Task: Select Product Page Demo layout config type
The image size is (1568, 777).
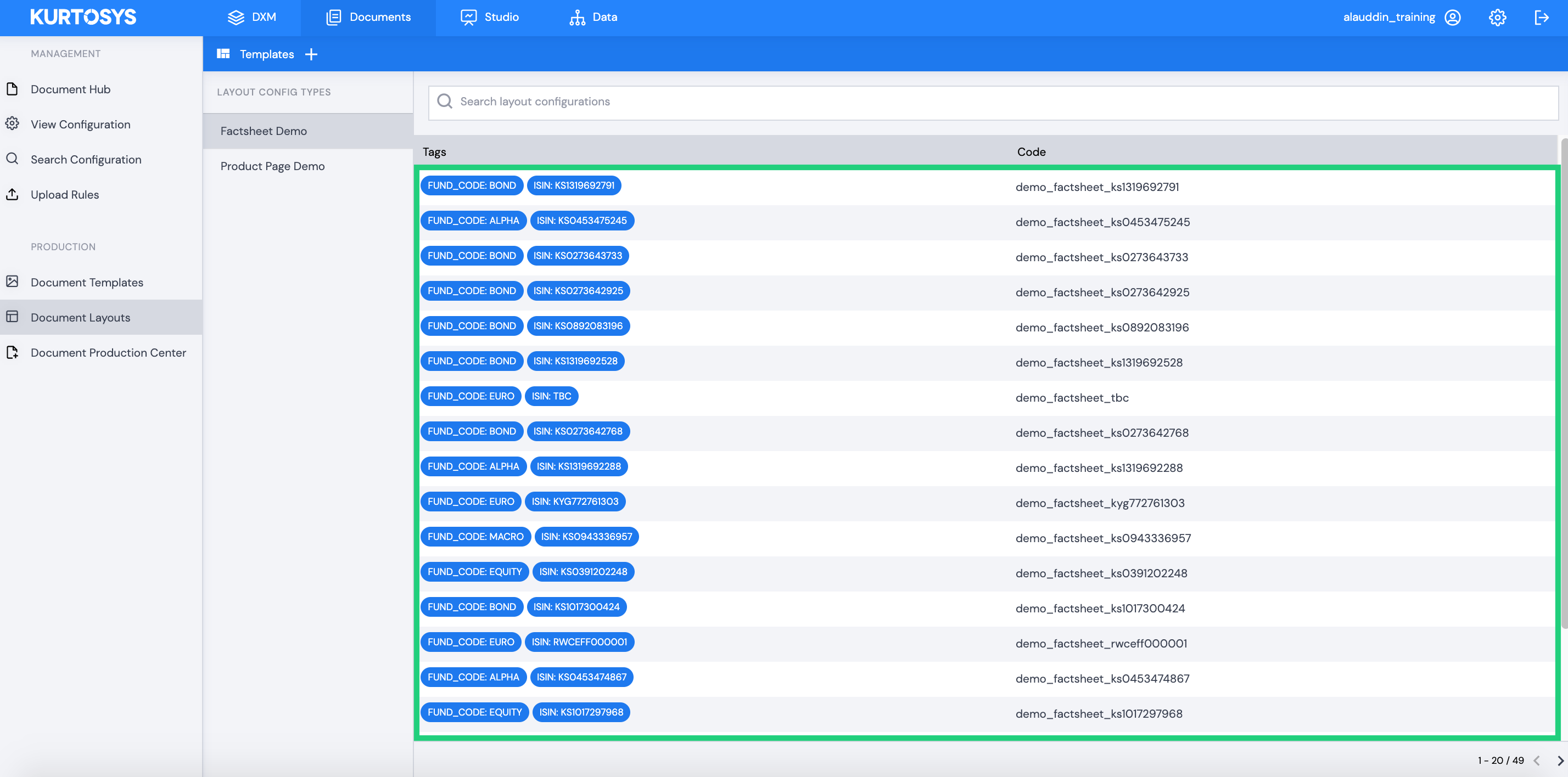Action: (x=308, y=166)
